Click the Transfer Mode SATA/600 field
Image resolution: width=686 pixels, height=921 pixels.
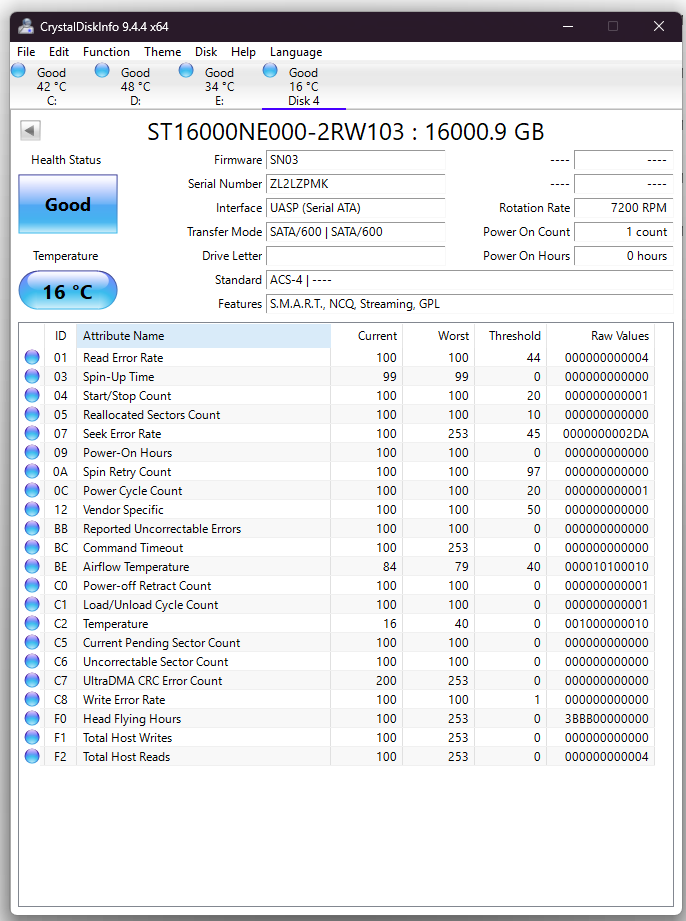point(356,232)
